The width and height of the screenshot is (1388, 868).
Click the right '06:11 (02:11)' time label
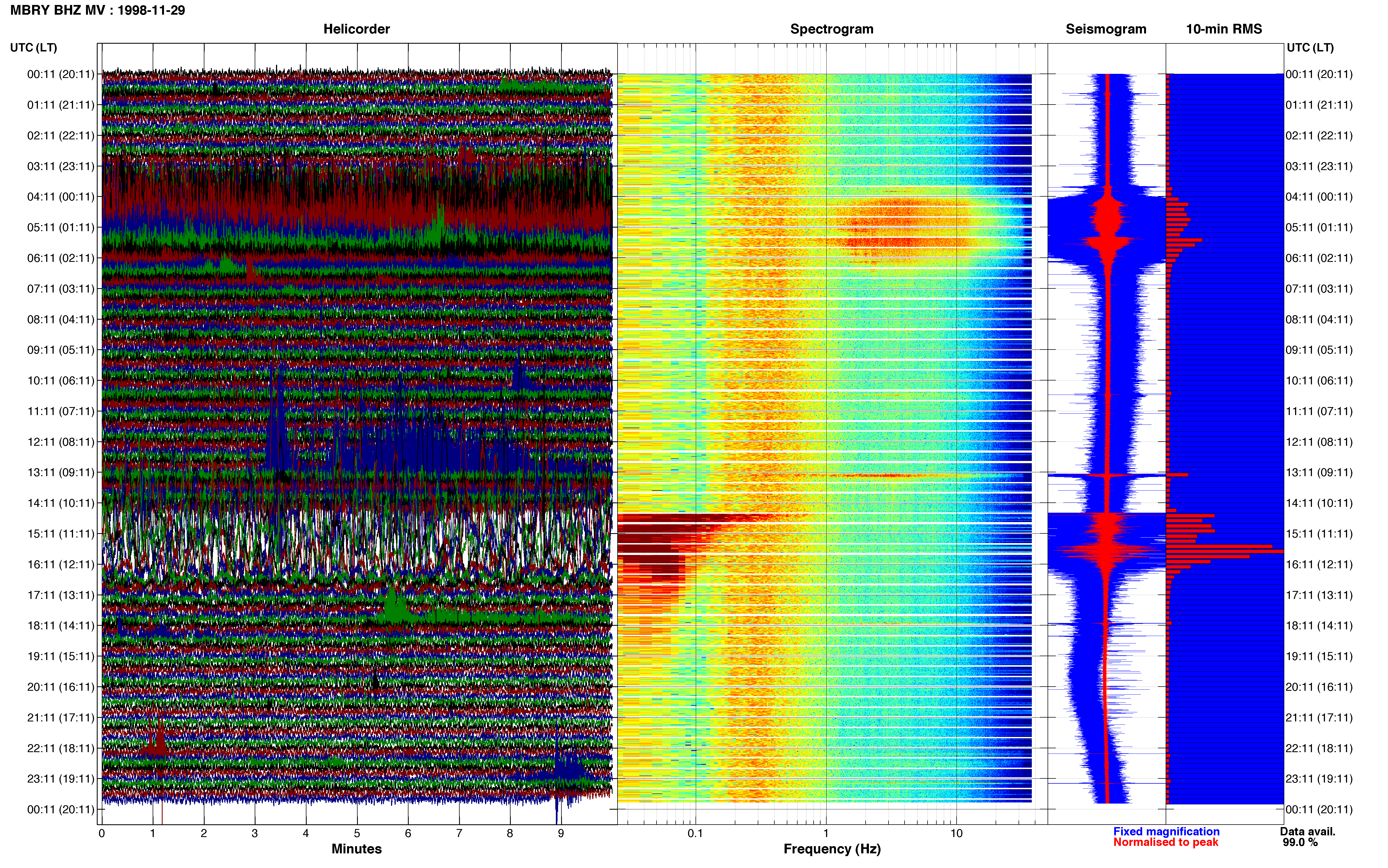pyautogui.click(x=1319, y=258)
